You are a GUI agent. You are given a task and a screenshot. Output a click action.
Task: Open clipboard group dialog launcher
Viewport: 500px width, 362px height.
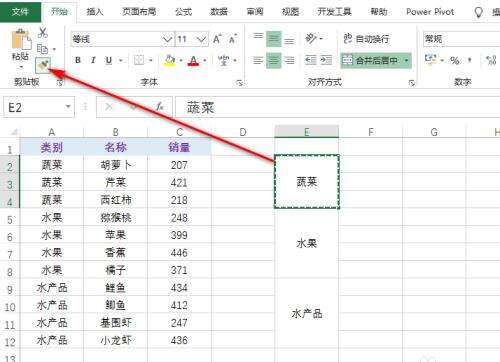click(x=60, y=82)
